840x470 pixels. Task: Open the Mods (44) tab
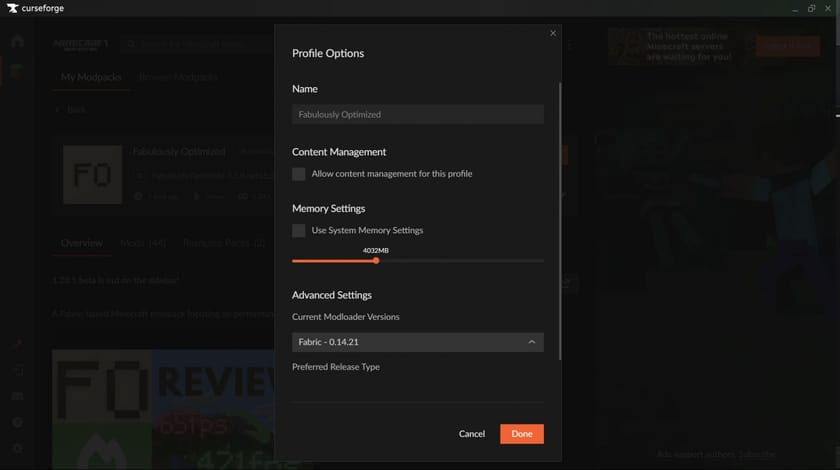[143, 243]
